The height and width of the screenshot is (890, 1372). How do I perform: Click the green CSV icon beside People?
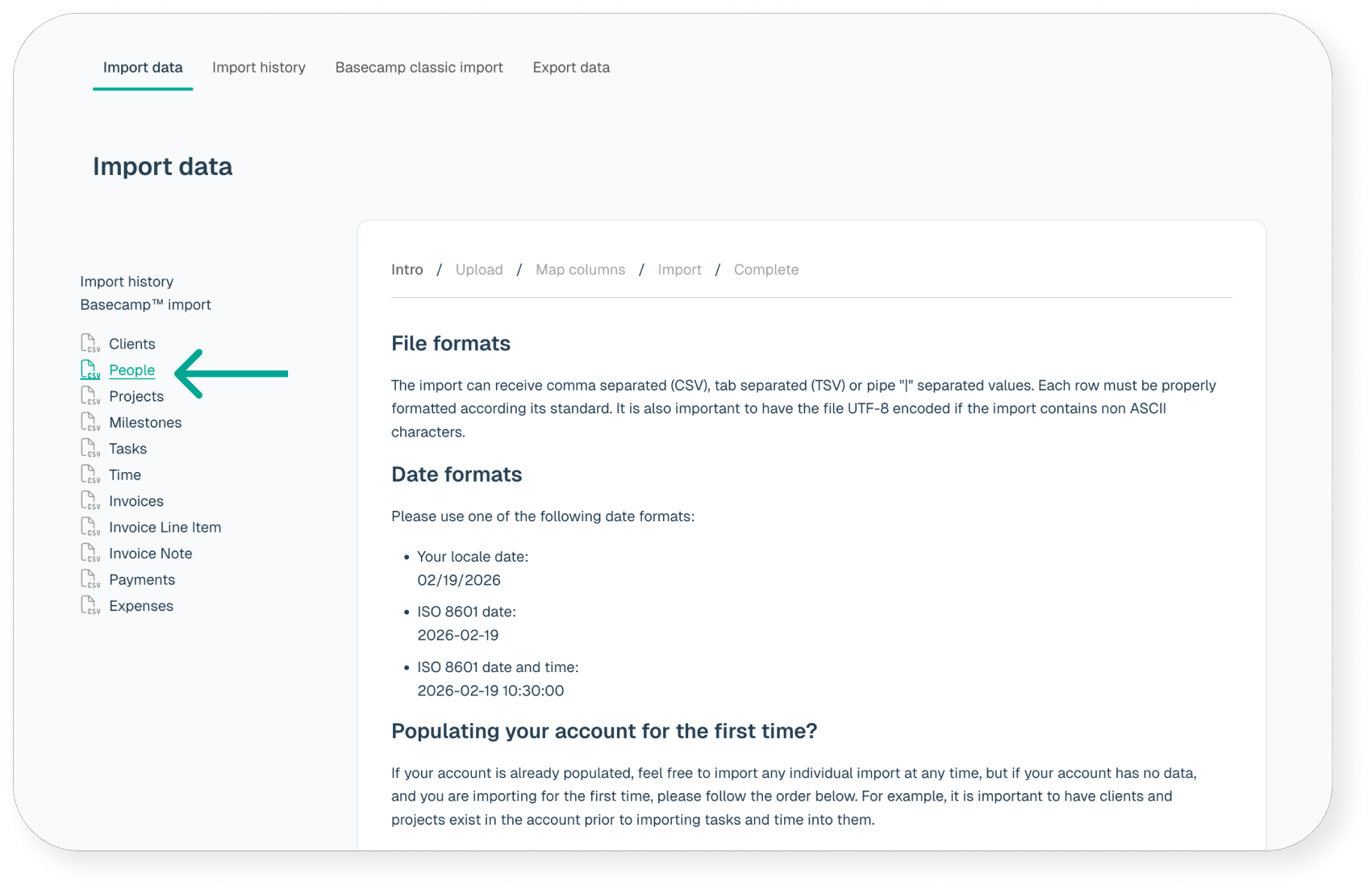point(90,370)
